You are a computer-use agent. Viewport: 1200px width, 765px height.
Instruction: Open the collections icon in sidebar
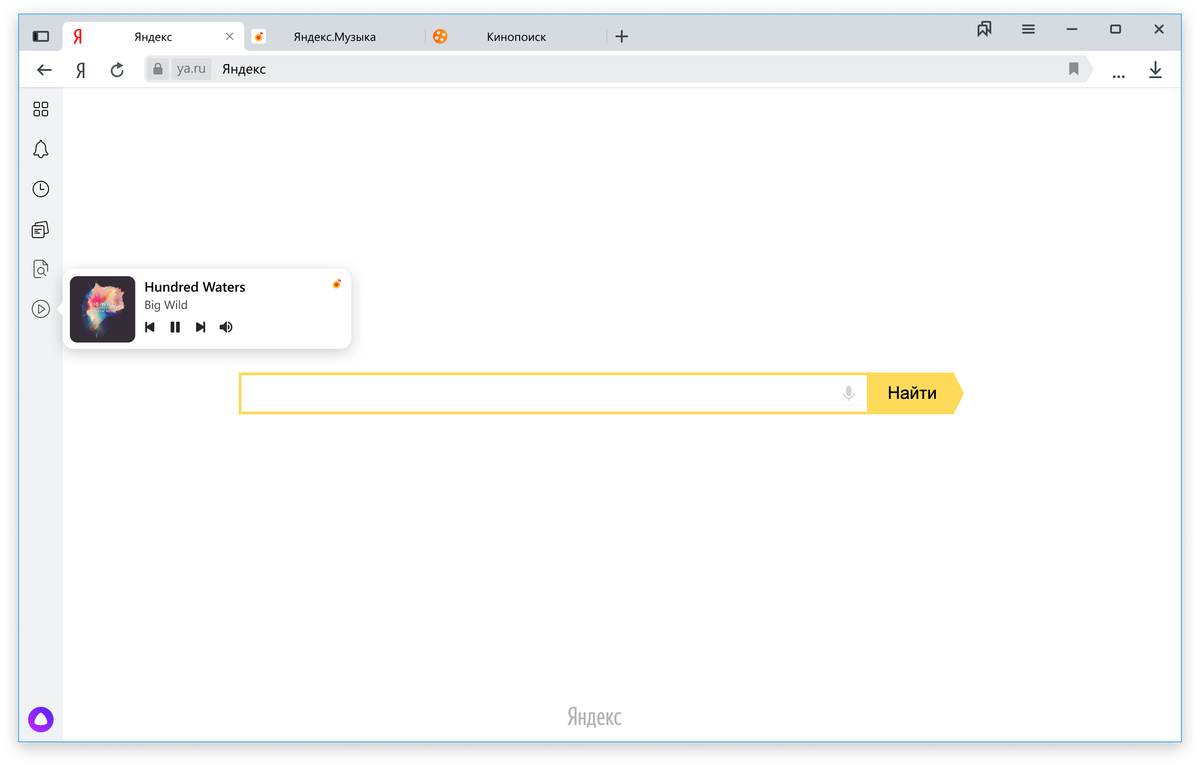(41, 229)
